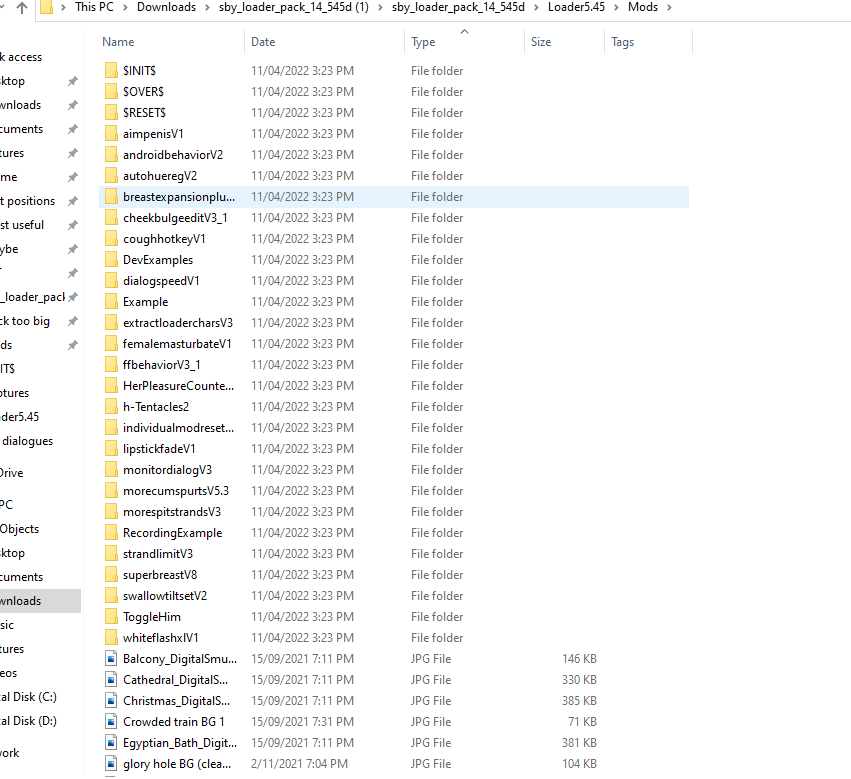Open the chevron dropdown after This PC
The image size is (851, 779).
[128, 8]
